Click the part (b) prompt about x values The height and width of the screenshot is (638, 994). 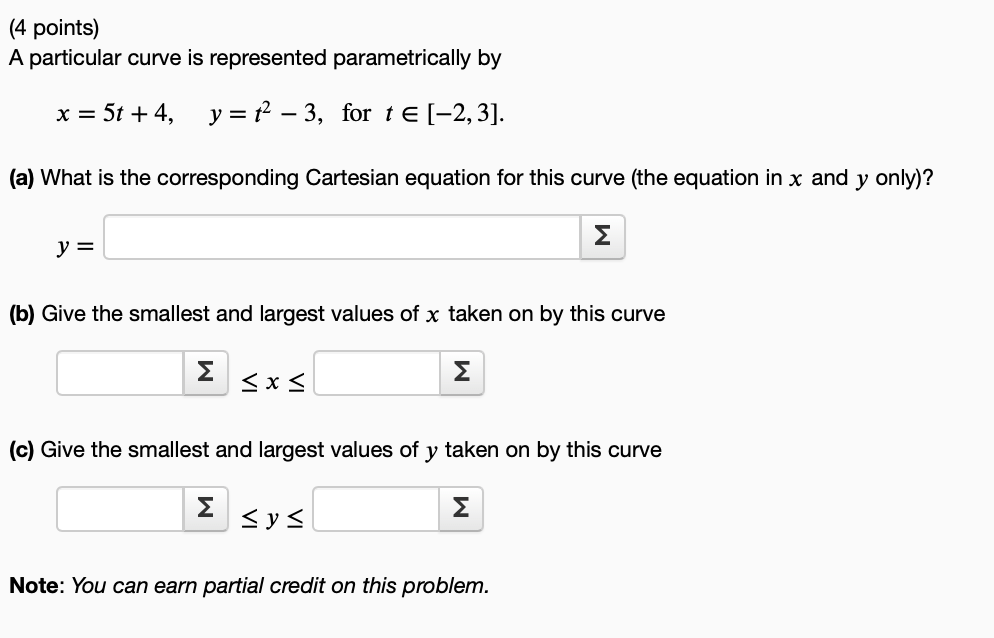coord(337,313)
